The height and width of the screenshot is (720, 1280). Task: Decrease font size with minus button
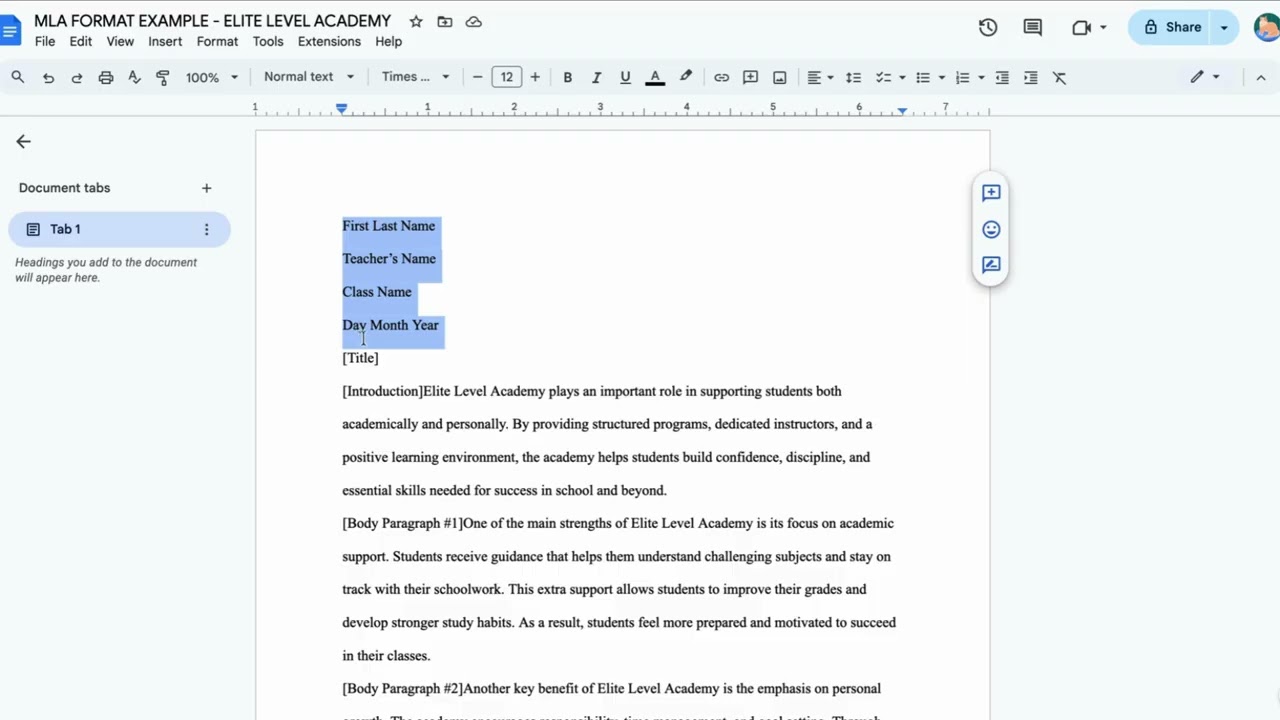pyautogui.click(x=477, y=77)
